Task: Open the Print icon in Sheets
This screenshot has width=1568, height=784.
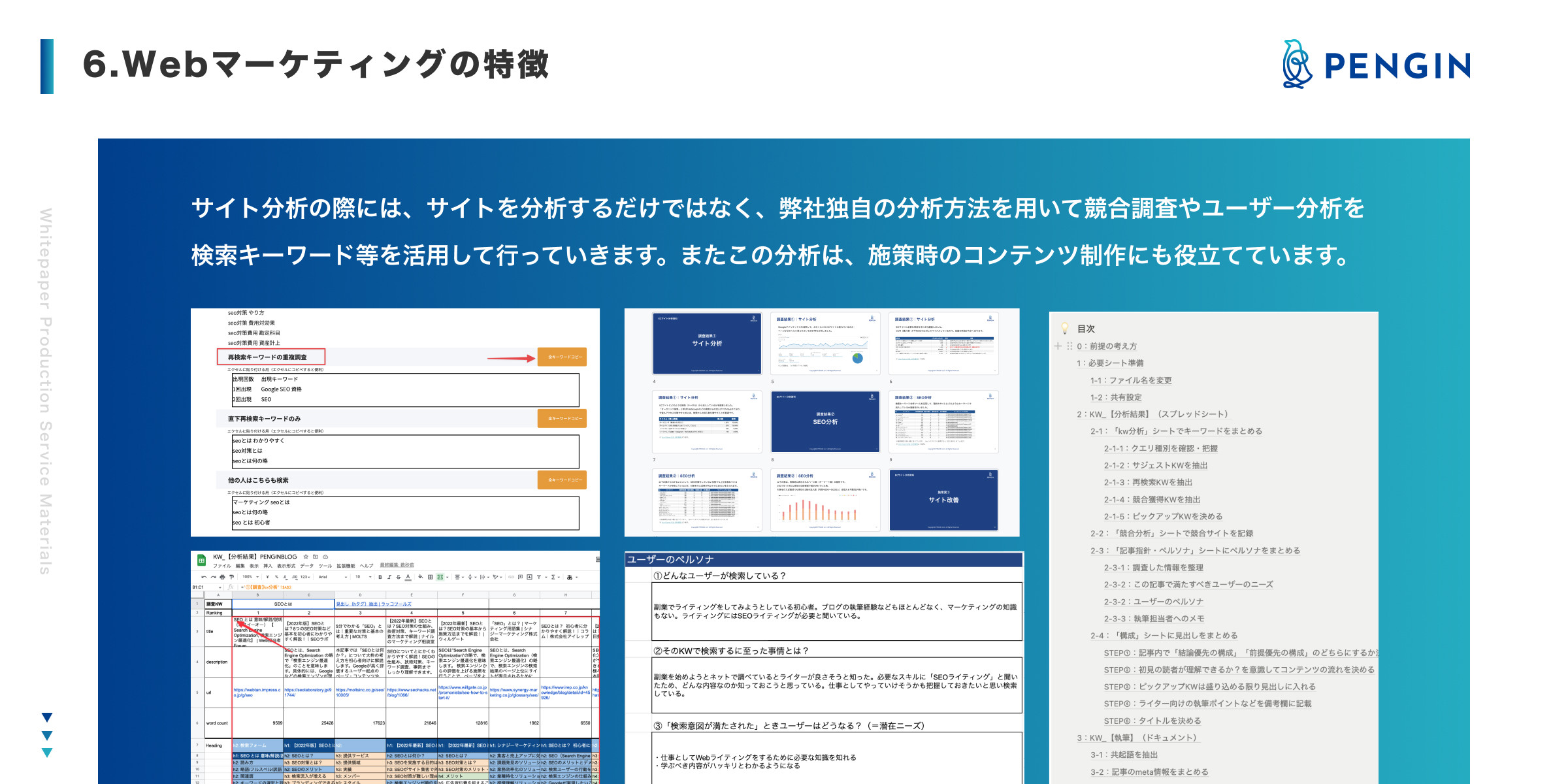Action: [x=223, y=577]
